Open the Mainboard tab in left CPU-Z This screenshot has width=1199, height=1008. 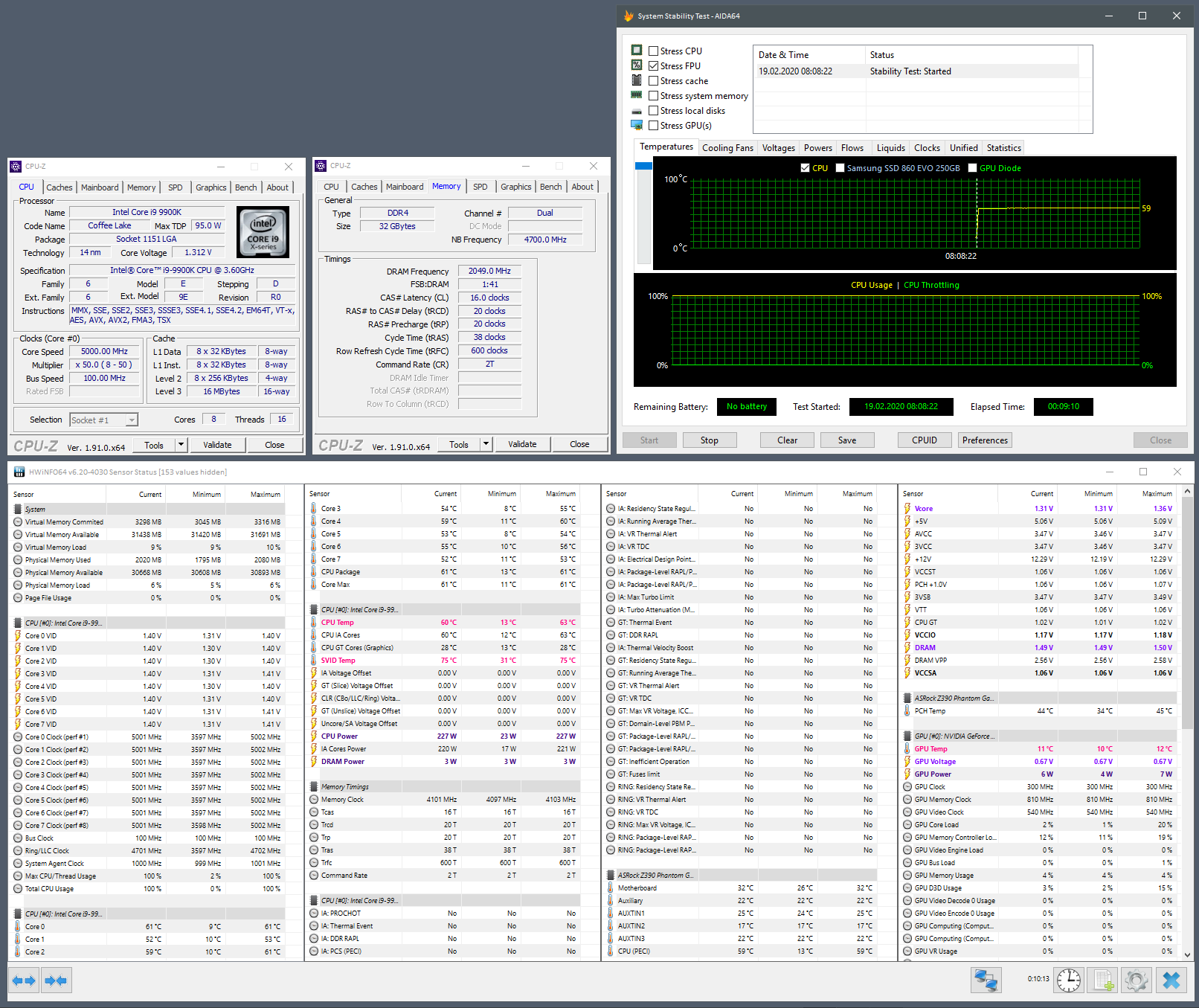click(x=100, y=187)
